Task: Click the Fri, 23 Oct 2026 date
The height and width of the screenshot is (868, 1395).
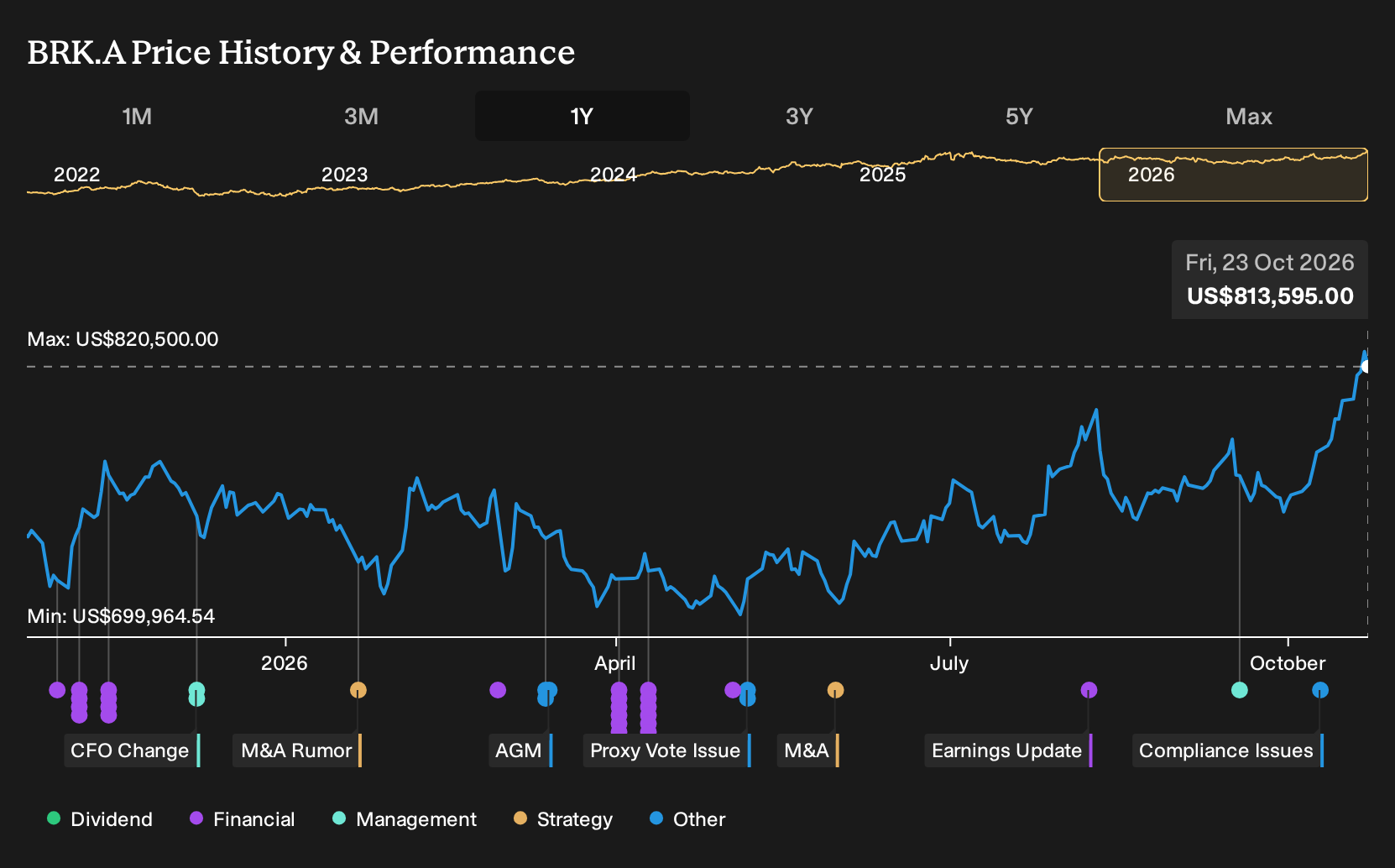Action: point(1270,263)
